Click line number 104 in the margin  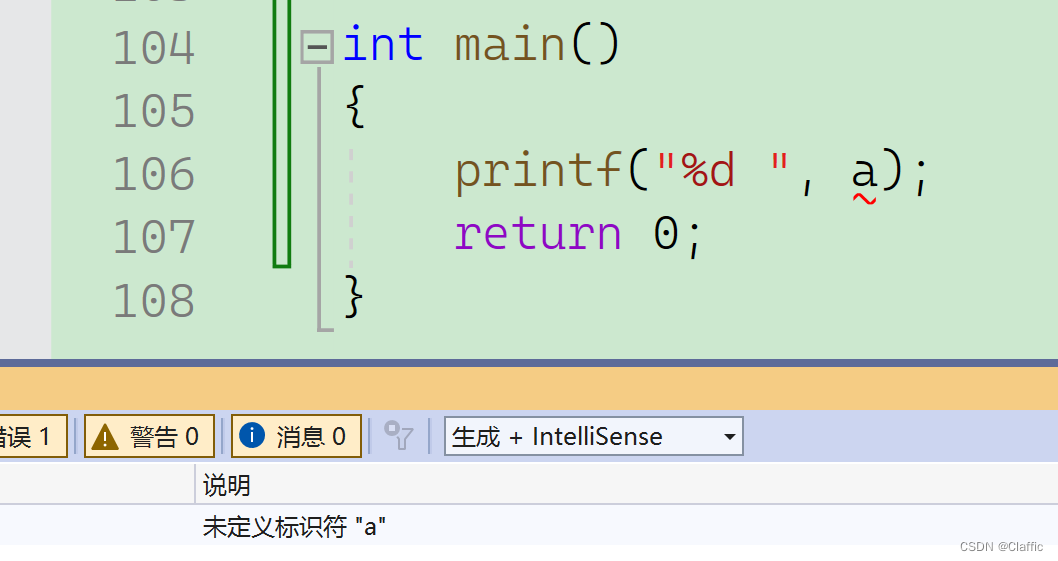click(x=153, y=48)
